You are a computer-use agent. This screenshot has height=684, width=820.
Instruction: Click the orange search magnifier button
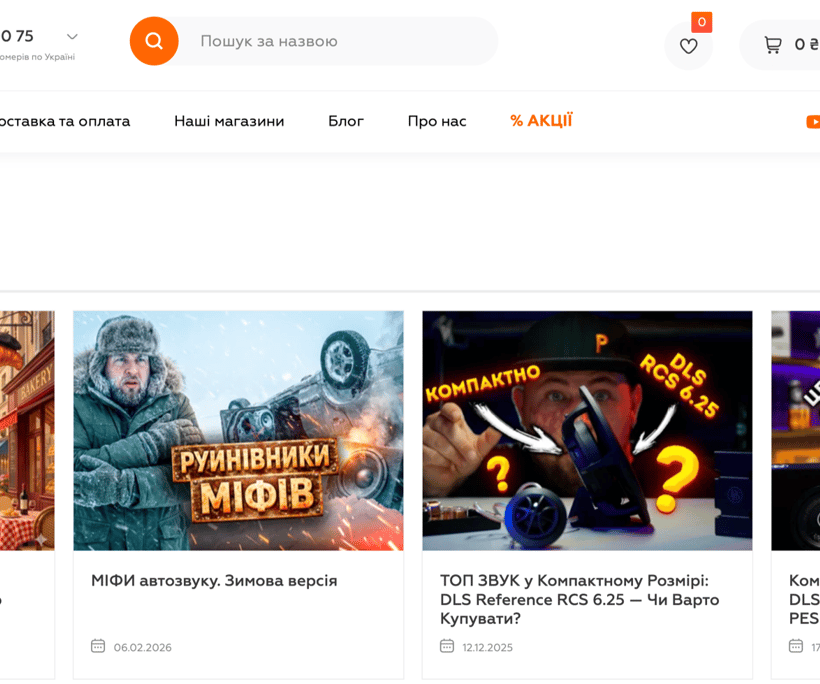[x=154, y=41]
